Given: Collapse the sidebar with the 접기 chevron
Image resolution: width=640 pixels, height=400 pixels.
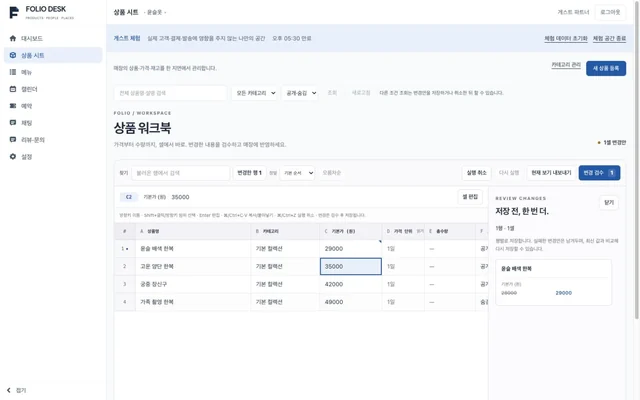Looking at the screenshot, I should (x=9, y=390).
